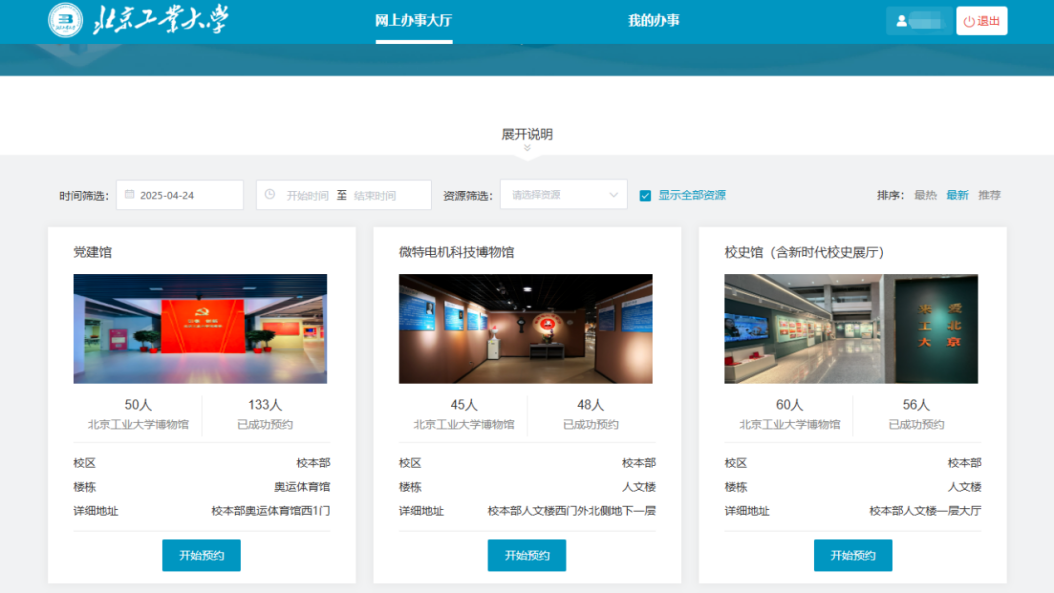The width and height of the screenshot is (1054, 593).
Task: Click the double chevron under 展开说明
Action: point(527,148)
